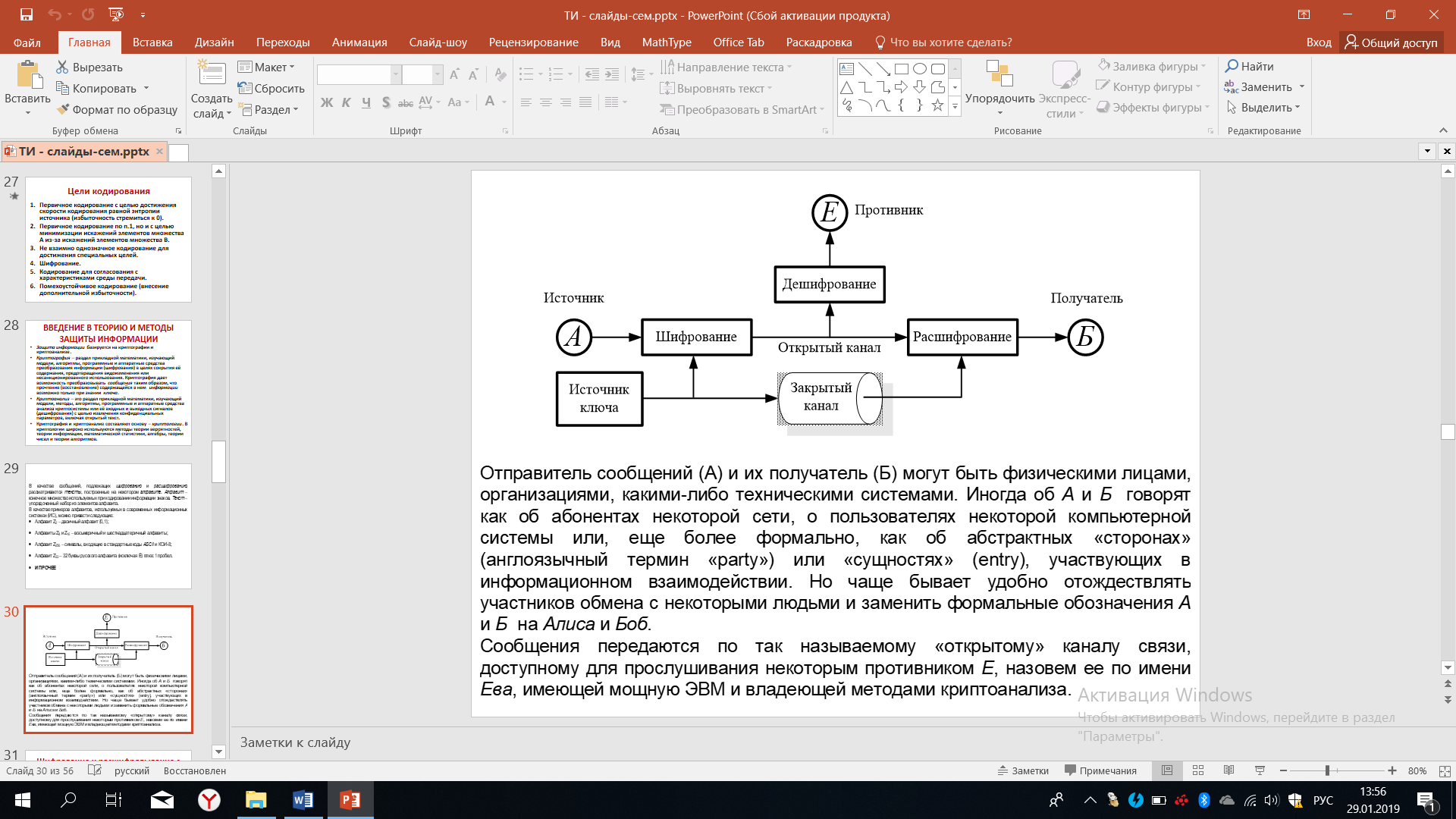Screen dimensions: 1456x819
Task: Toggle Заметки notes pane
Action: tap(1023, 770)
